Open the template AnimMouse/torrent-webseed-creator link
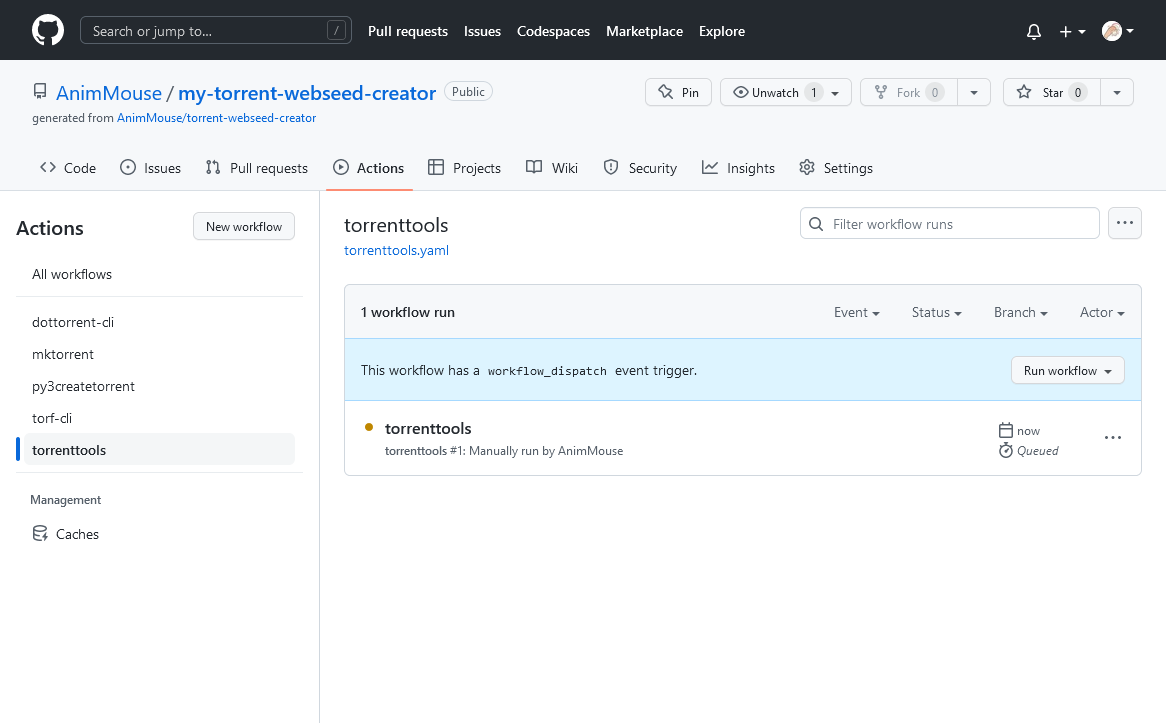1166x723 pixels. 216,118
